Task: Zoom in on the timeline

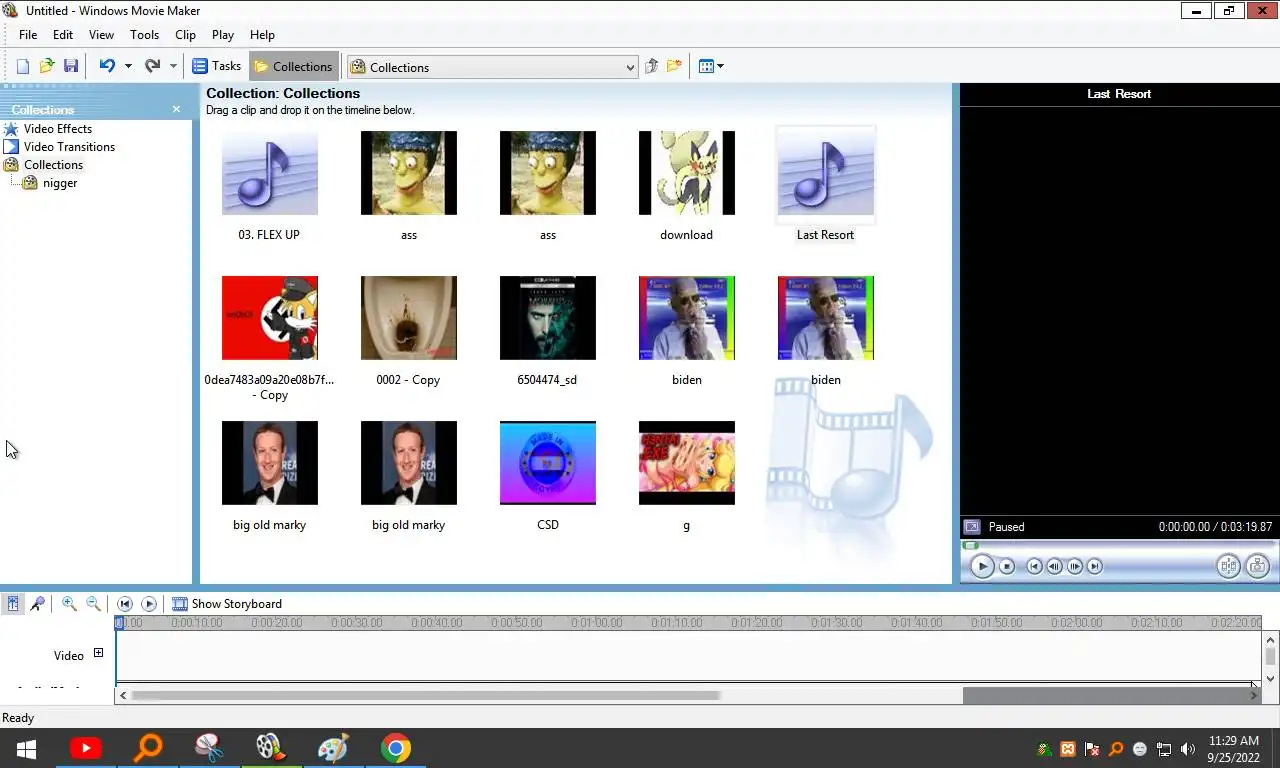Action: (69, 603)
